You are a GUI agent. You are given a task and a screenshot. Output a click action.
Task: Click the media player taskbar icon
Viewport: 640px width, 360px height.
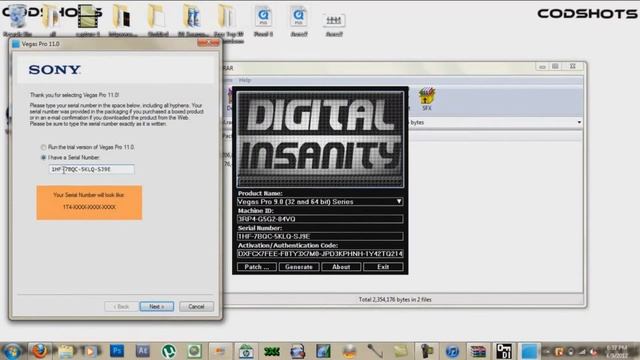91,351
